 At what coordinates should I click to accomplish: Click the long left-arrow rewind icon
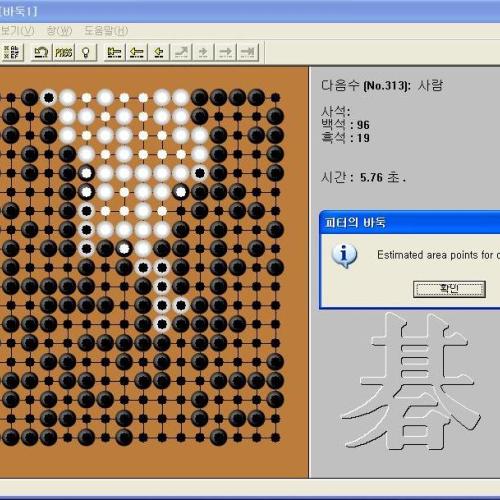pos(137,52)
